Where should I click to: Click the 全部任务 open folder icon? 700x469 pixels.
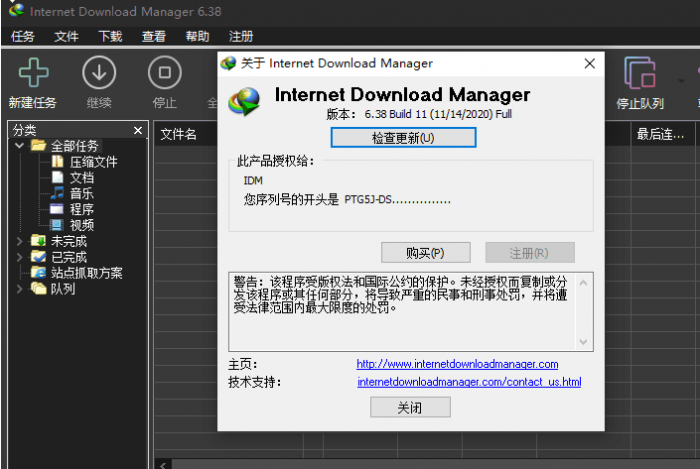(x=38, y=145)
